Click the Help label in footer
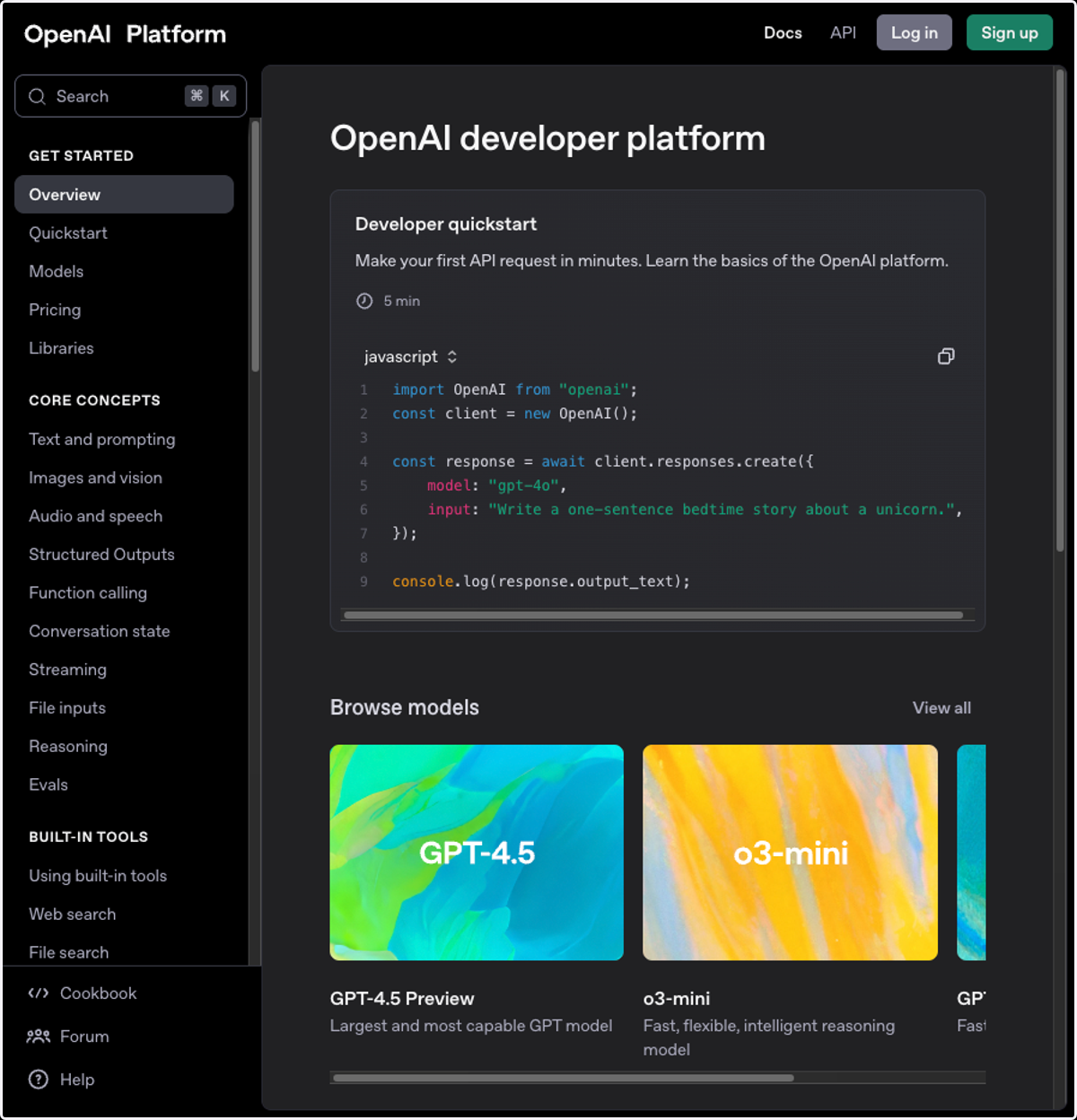Screen dimensions: 1077x1120 [x=77, y=1080]
